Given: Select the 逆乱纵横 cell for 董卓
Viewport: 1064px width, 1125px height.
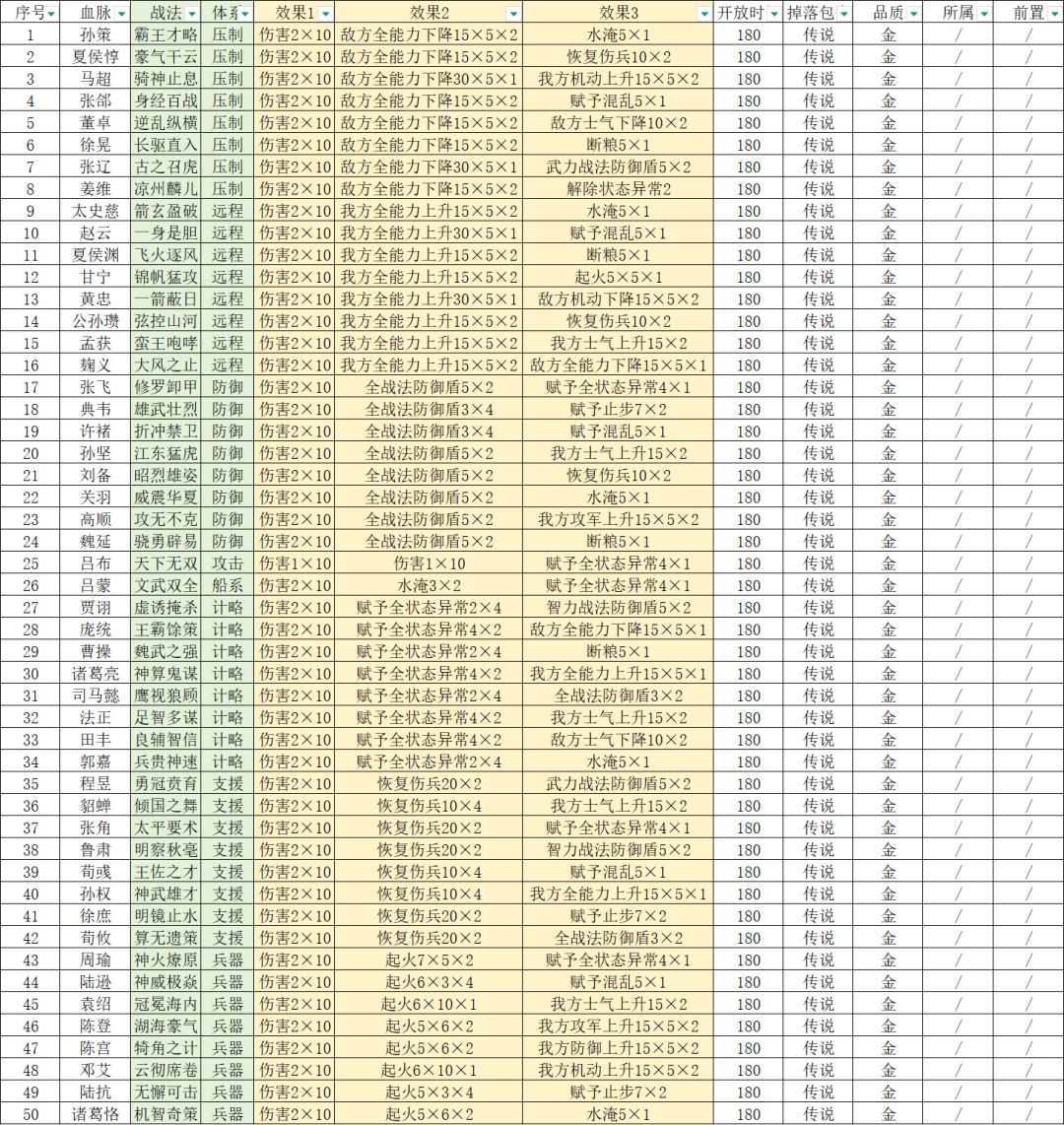Looking at the screenshot, I should (166, 123).
